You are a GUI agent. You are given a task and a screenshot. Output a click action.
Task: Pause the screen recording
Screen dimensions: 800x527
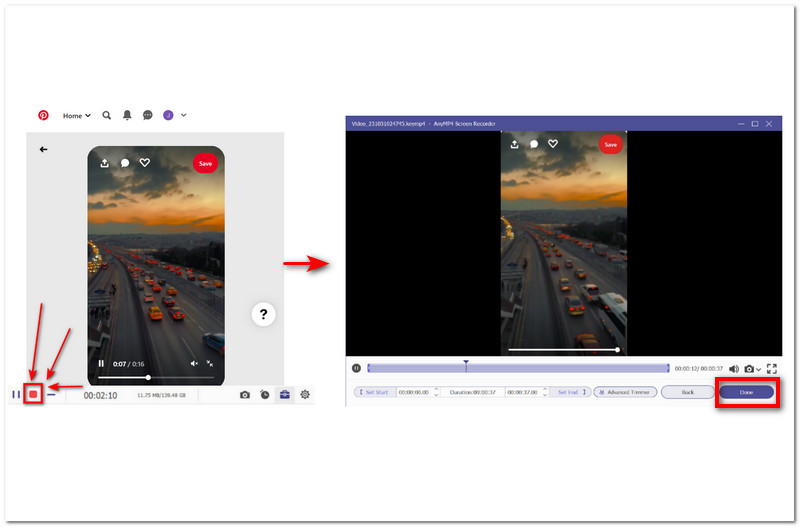15,394
